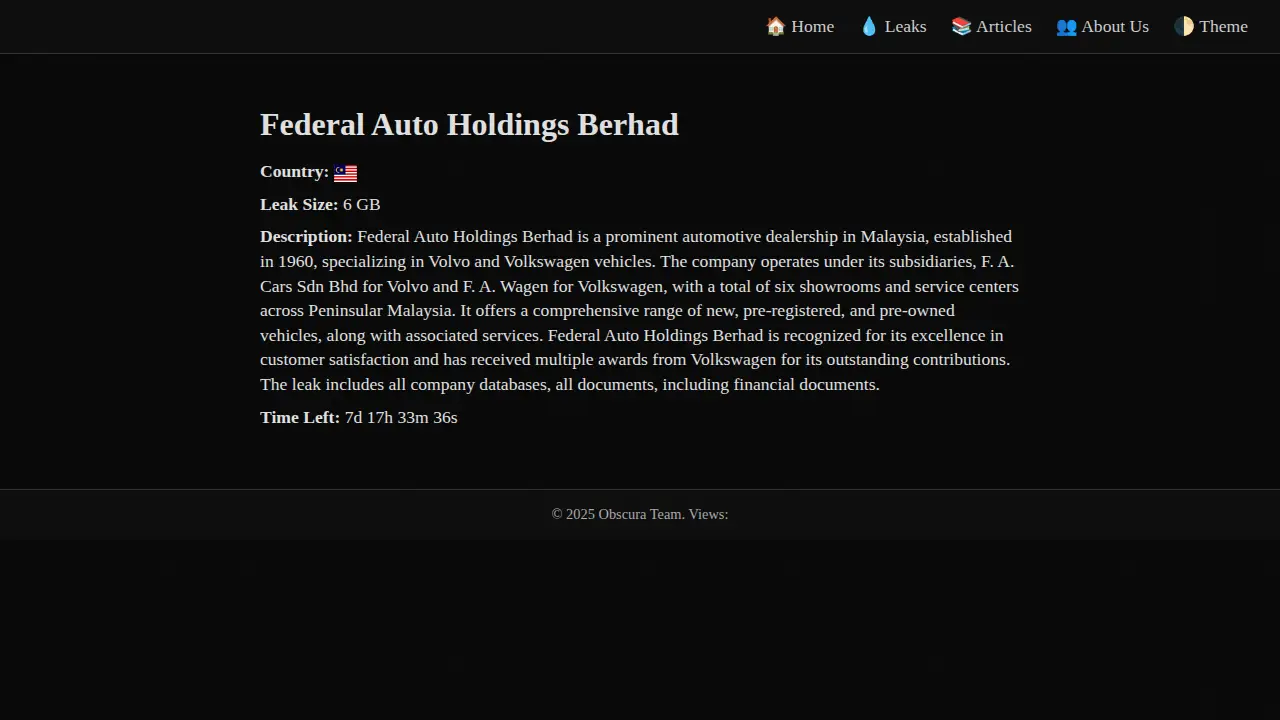Screen dimensions: 1280x720
Task: Click the people icon for About Us
Action: [1066, 27]
